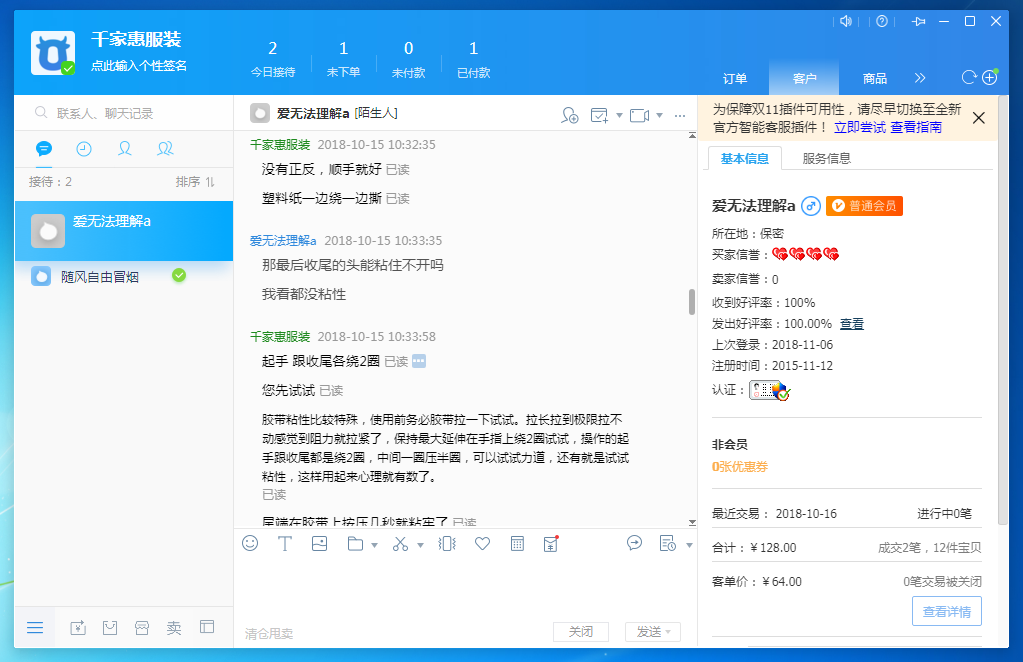The width and height of the screenshot is (1023, 662).
Task: Open the calculator tool
Action: pos(517,543)
